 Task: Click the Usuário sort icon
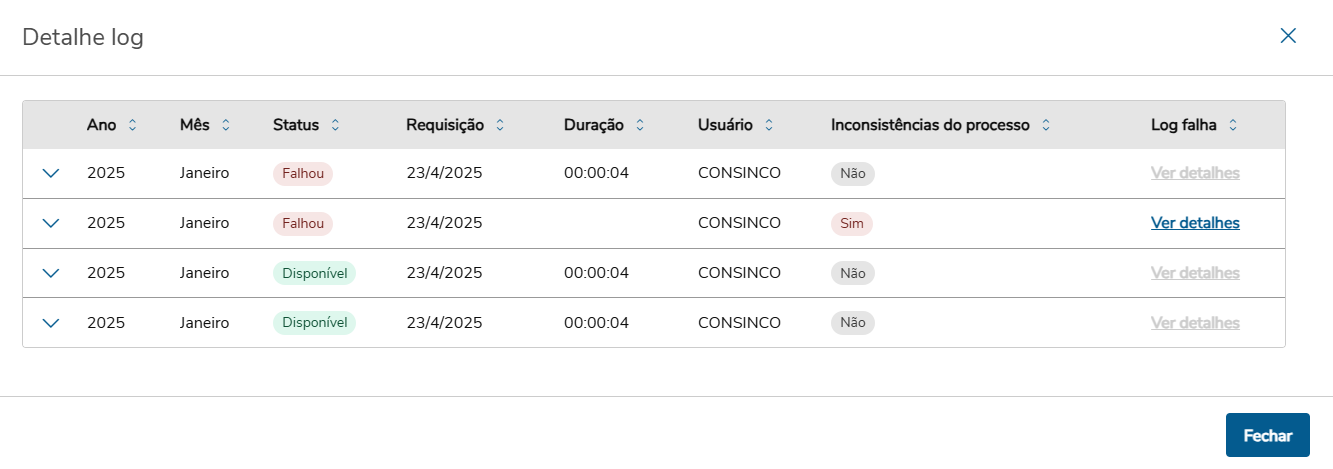point(769,125)
